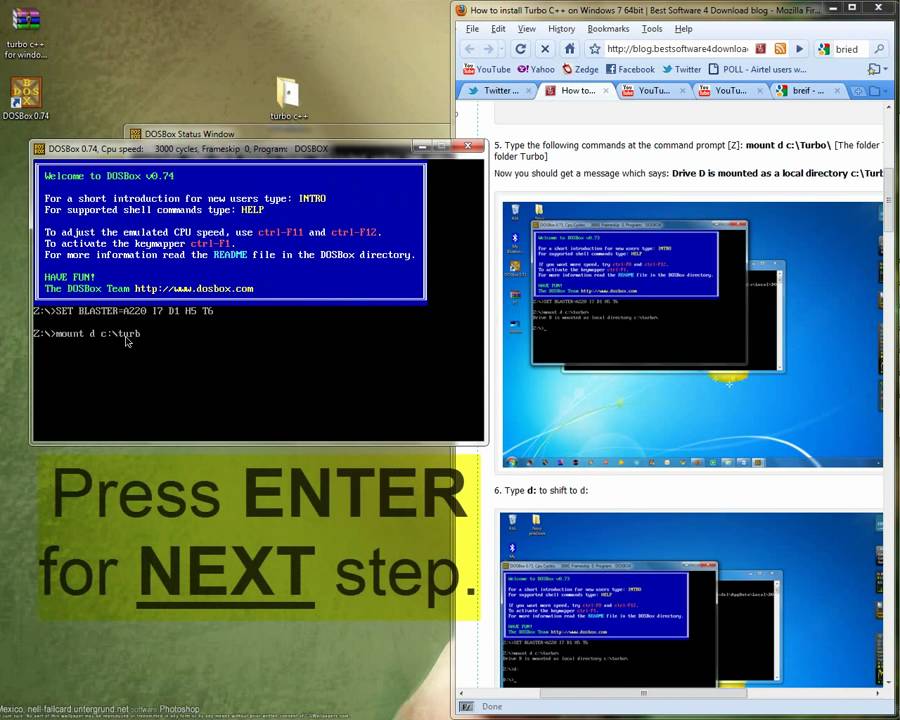This screenshot has height=720, width=900.
Task: Click the Firefox vertical scrollbar thumb
Action: (x=889, y=200)
